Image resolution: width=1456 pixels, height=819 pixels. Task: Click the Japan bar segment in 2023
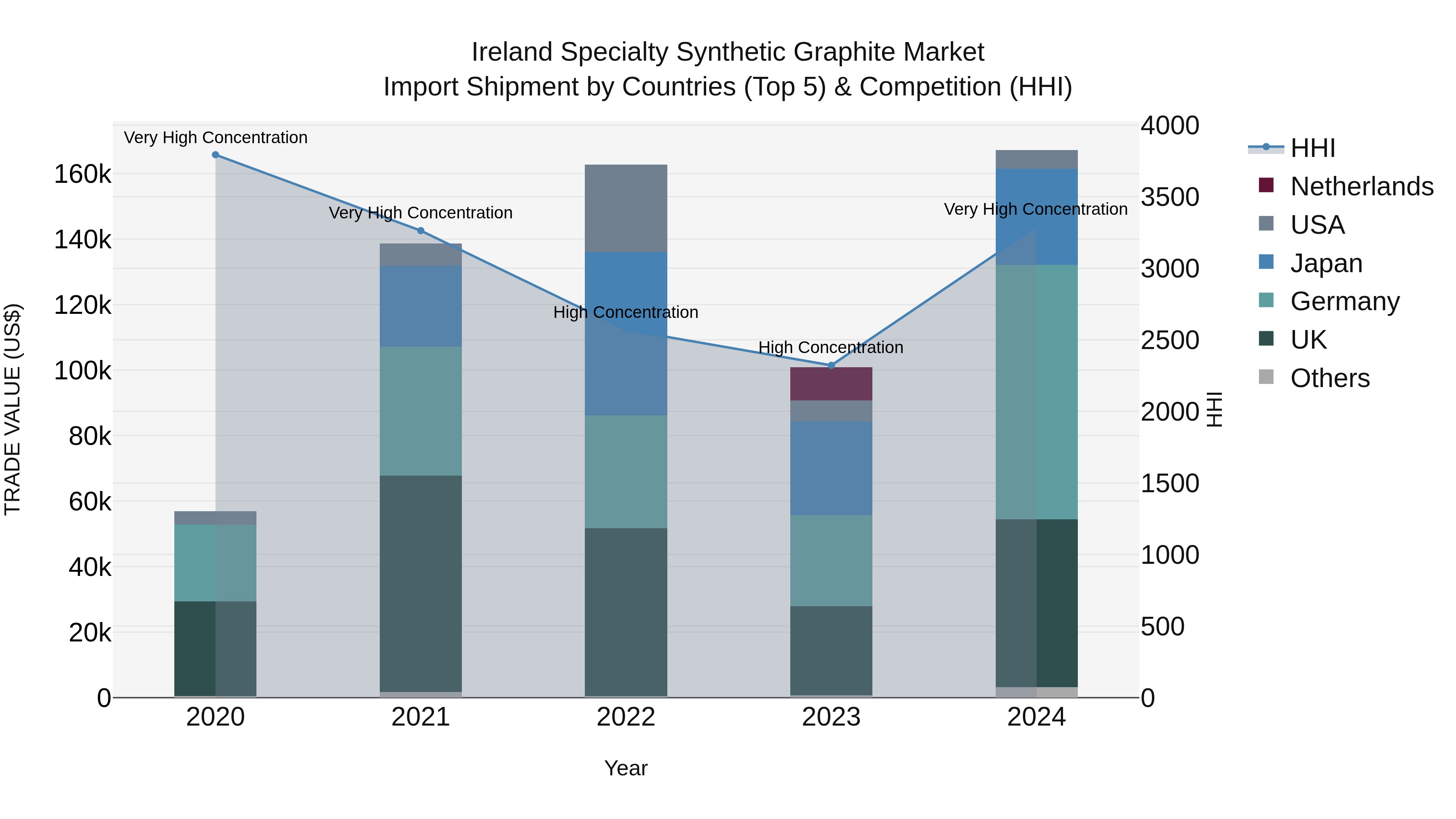832,469
